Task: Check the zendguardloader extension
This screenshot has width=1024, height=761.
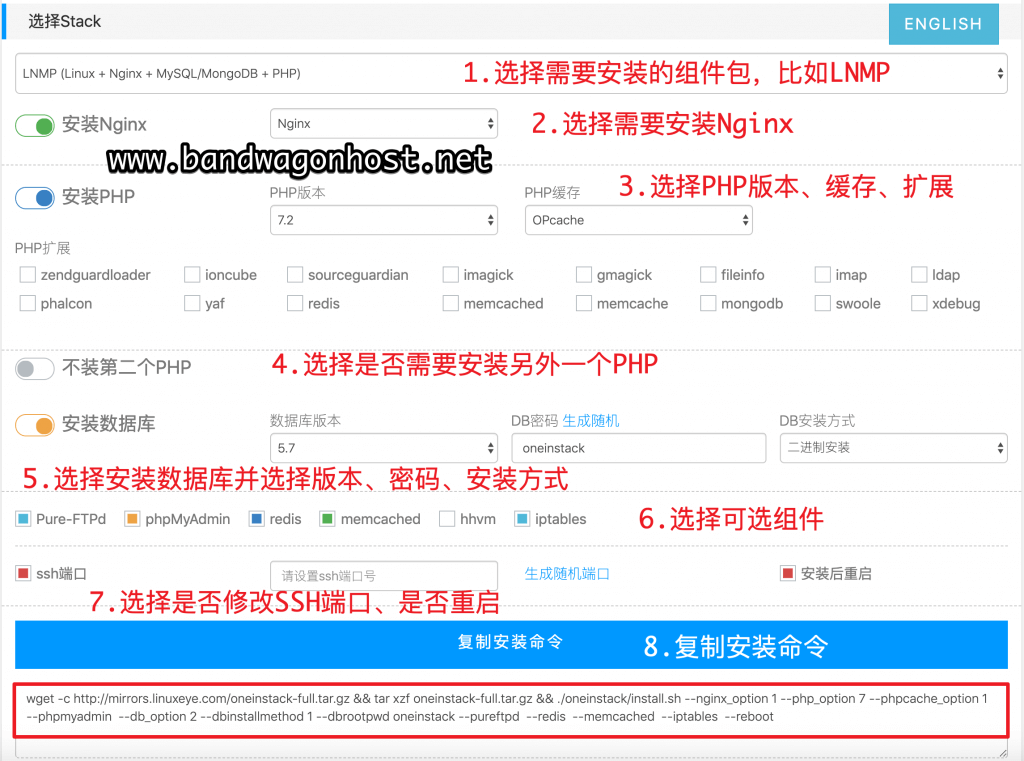Action: 27,274
